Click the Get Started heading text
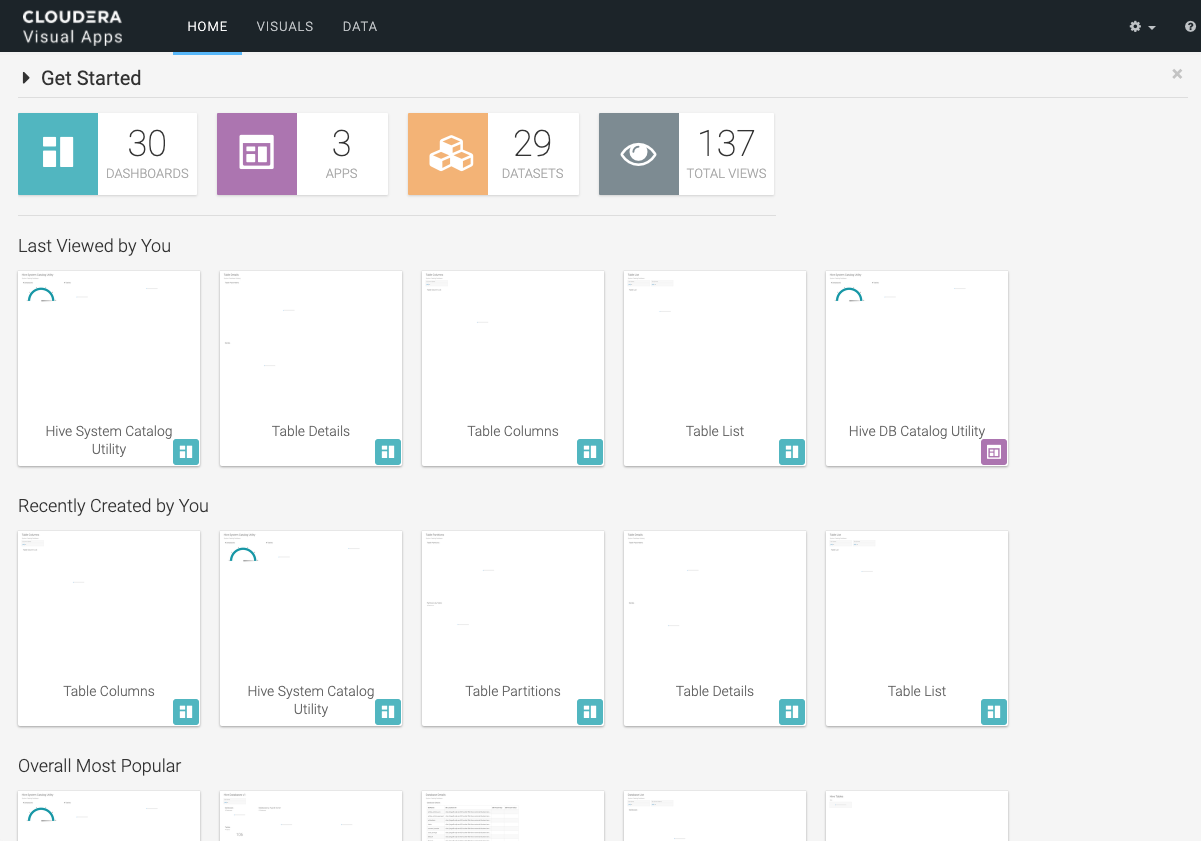This screenshot has height=841, width=1201. click(91, 78)
